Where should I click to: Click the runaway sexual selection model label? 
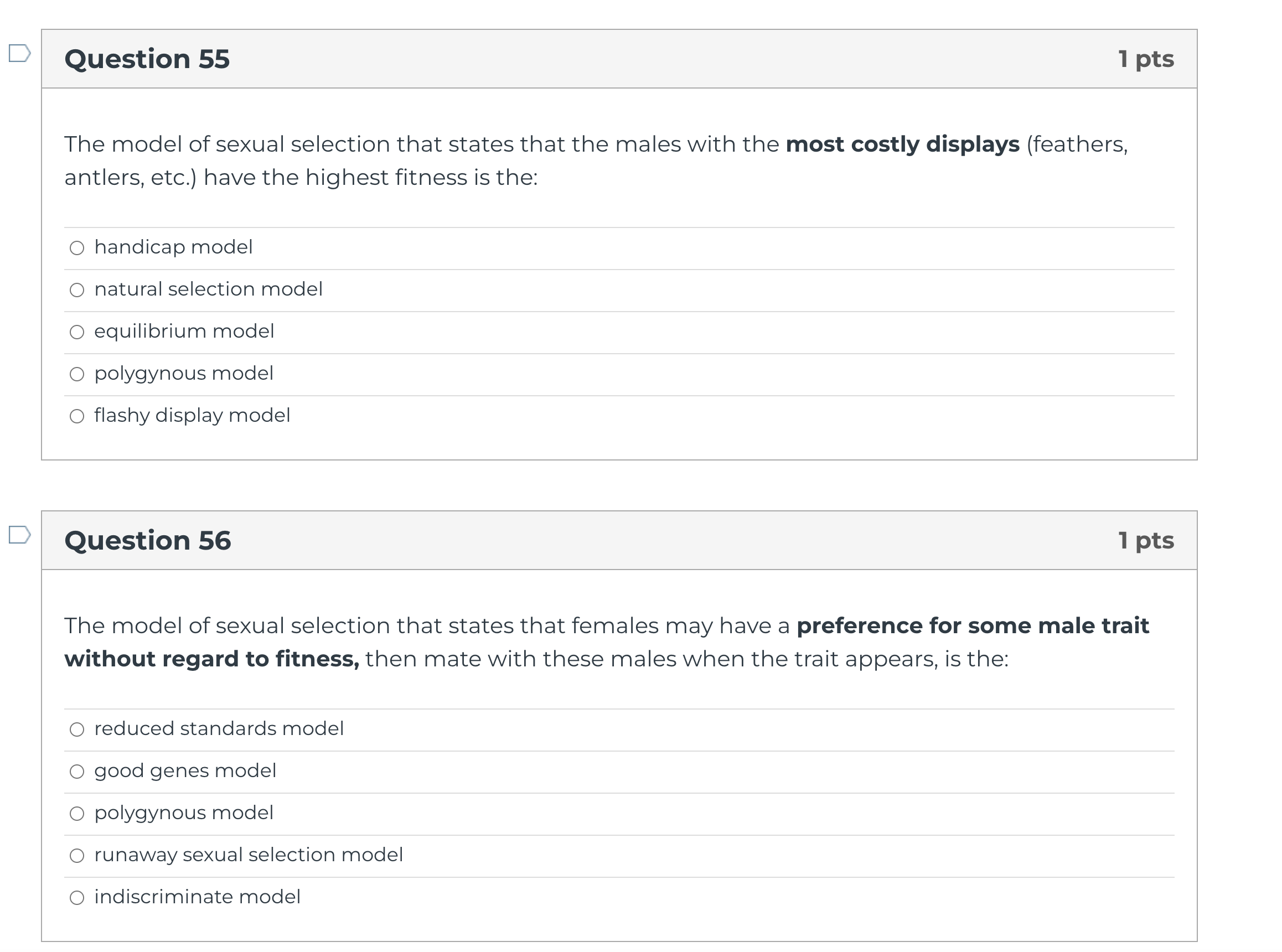249,855
